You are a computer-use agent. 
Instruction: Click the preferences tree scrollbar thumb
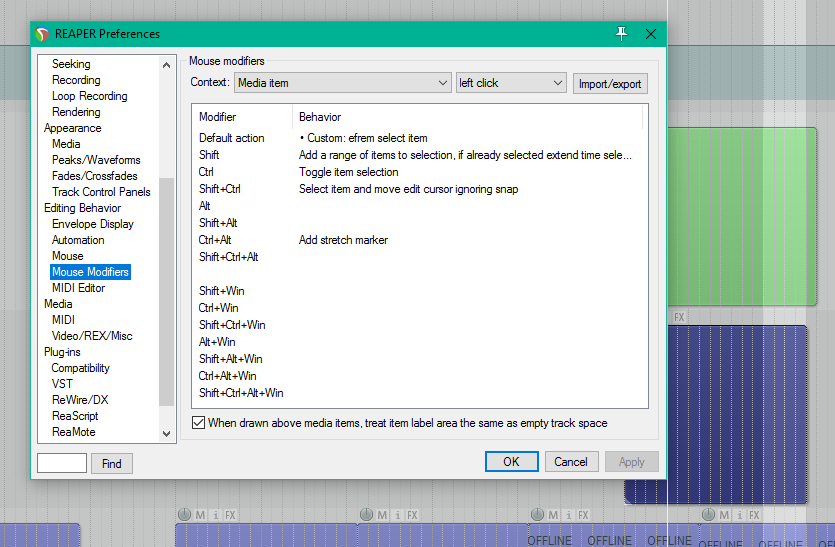click(x=166, y=292)
